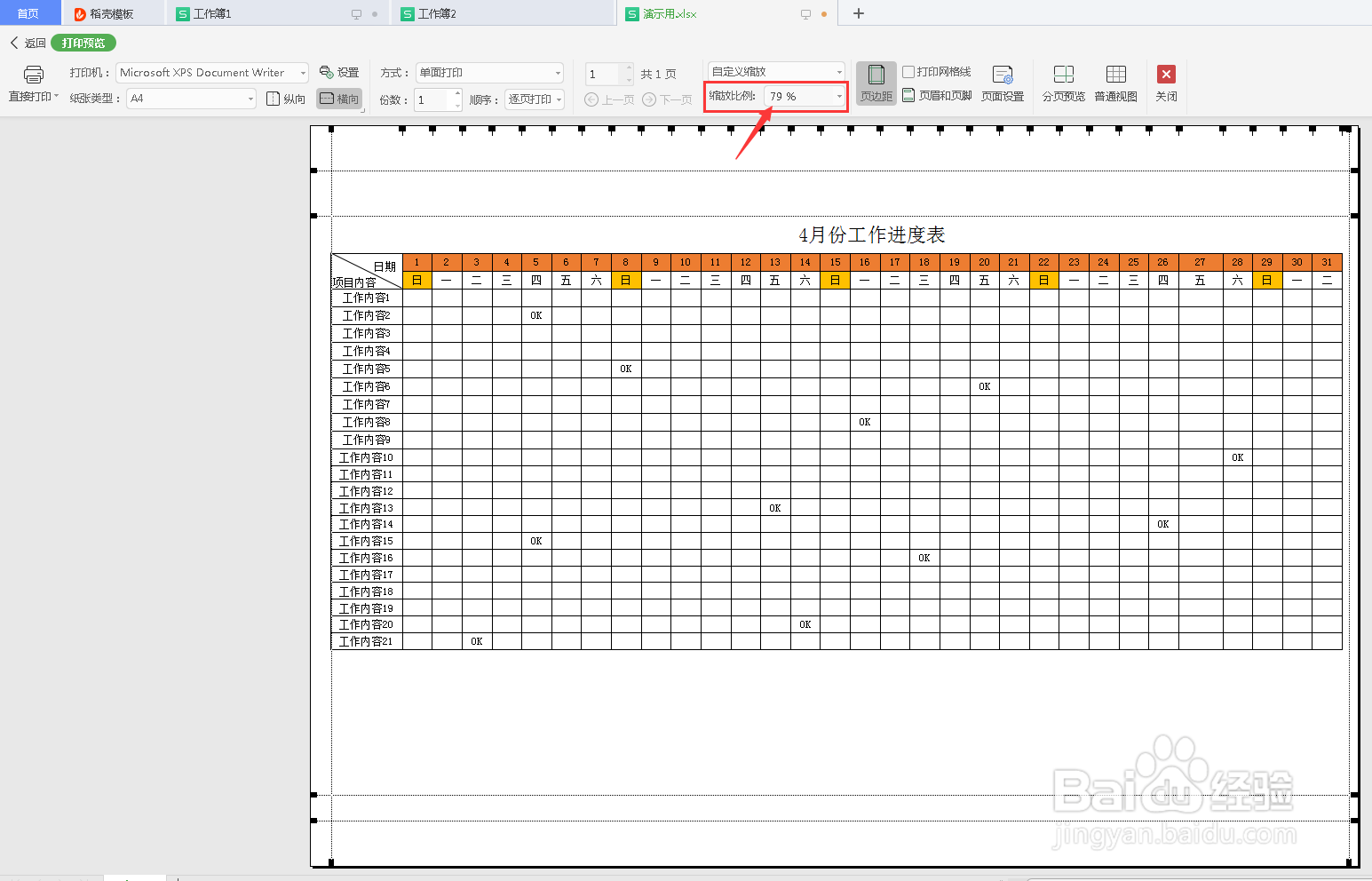This screenshot has height=881, width=1372.
Task: Go back using 返回 arrow
Action: pyautogui.click(x=14, y=43)
